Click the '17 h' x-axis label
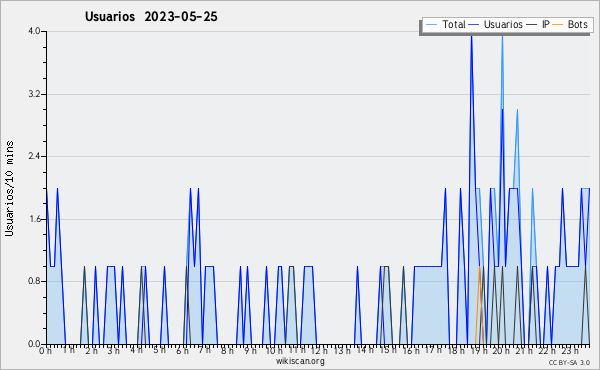The width and height of the screenshot is (600, 370). (x=433, y=350)
